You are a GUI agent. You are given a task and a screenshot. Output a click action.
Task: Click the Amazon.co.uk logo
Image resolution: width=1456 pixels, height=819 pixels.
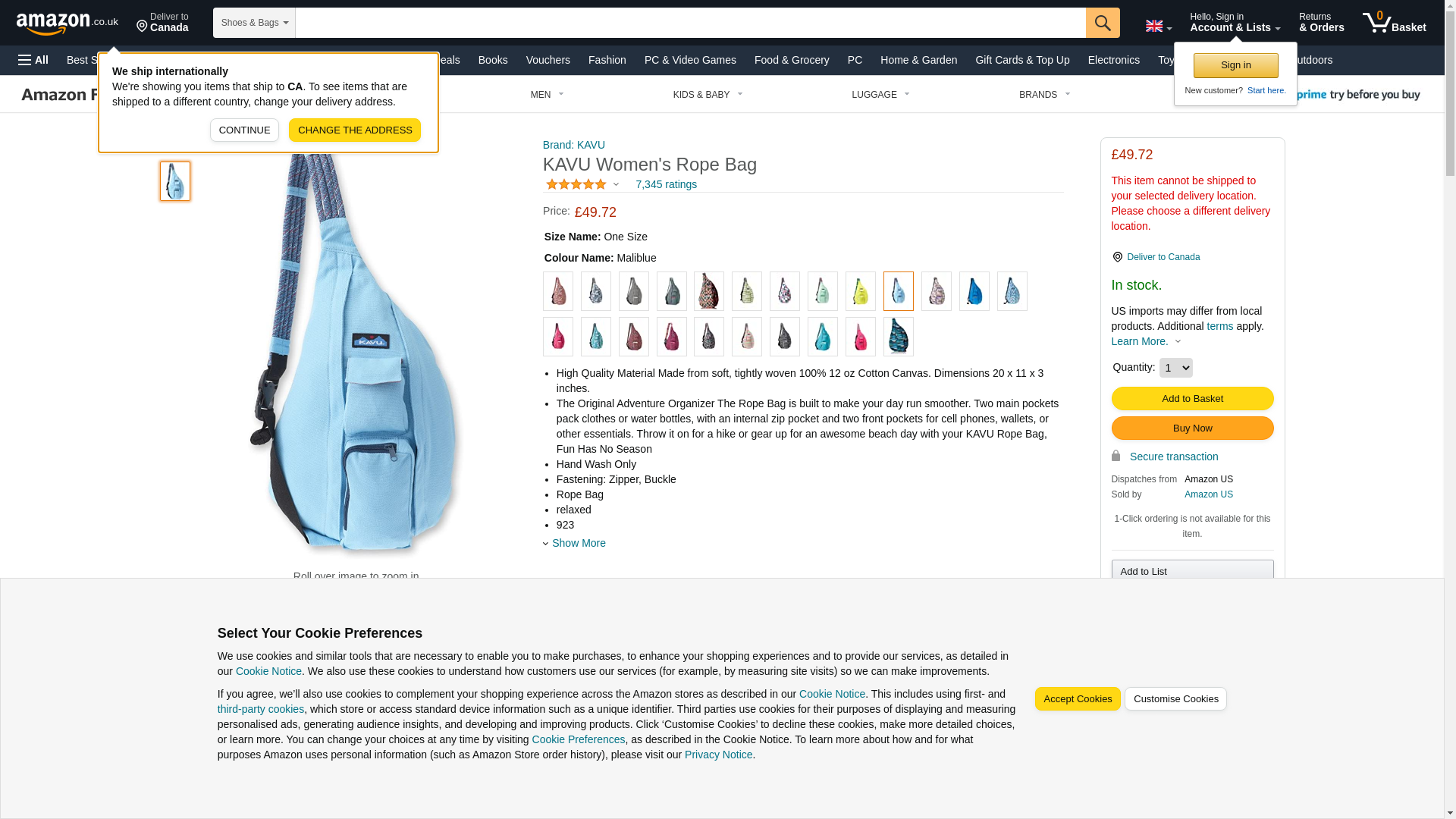coord(67,23)
